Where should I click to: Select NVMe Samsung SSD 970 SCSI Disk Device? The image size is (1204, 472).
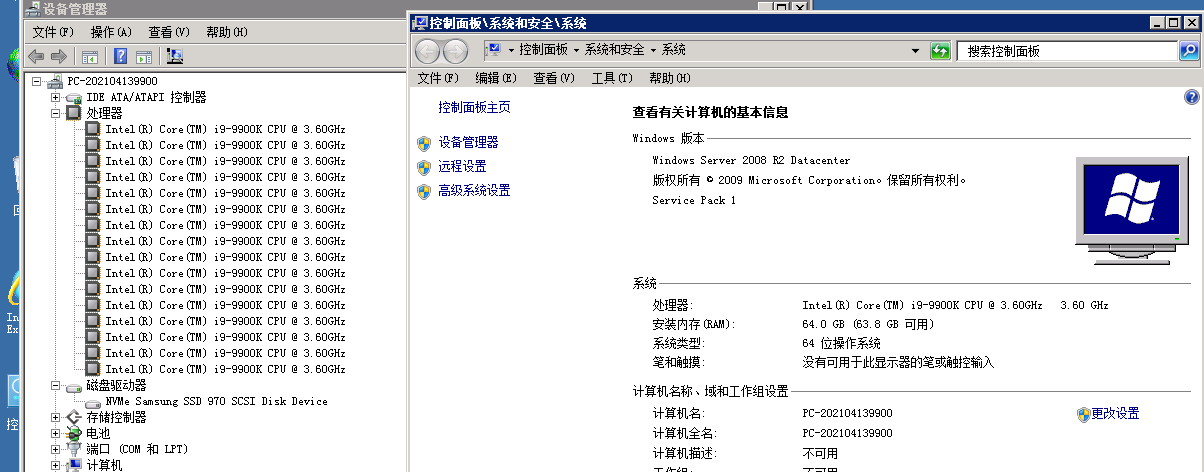[216, 402]
